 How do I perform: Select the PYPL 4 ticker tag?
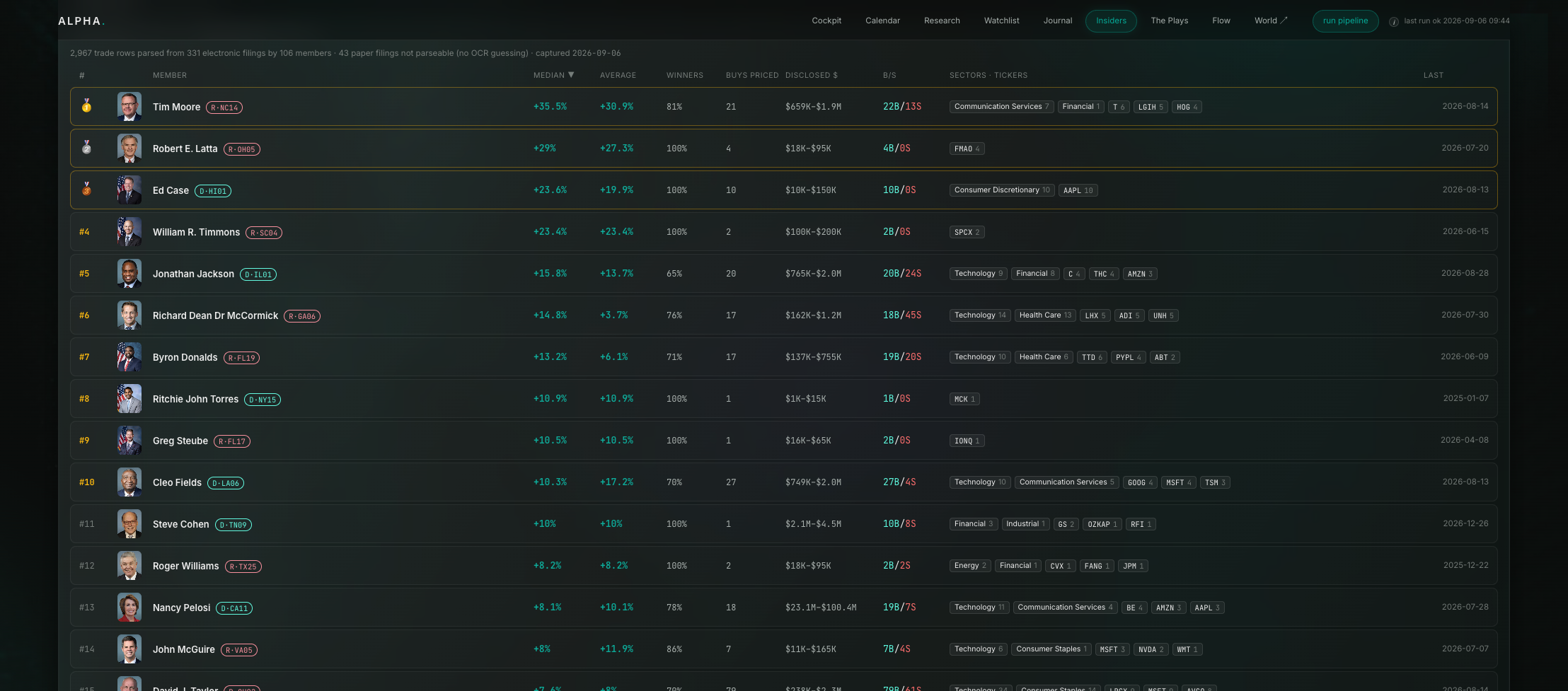(1128, 357)
